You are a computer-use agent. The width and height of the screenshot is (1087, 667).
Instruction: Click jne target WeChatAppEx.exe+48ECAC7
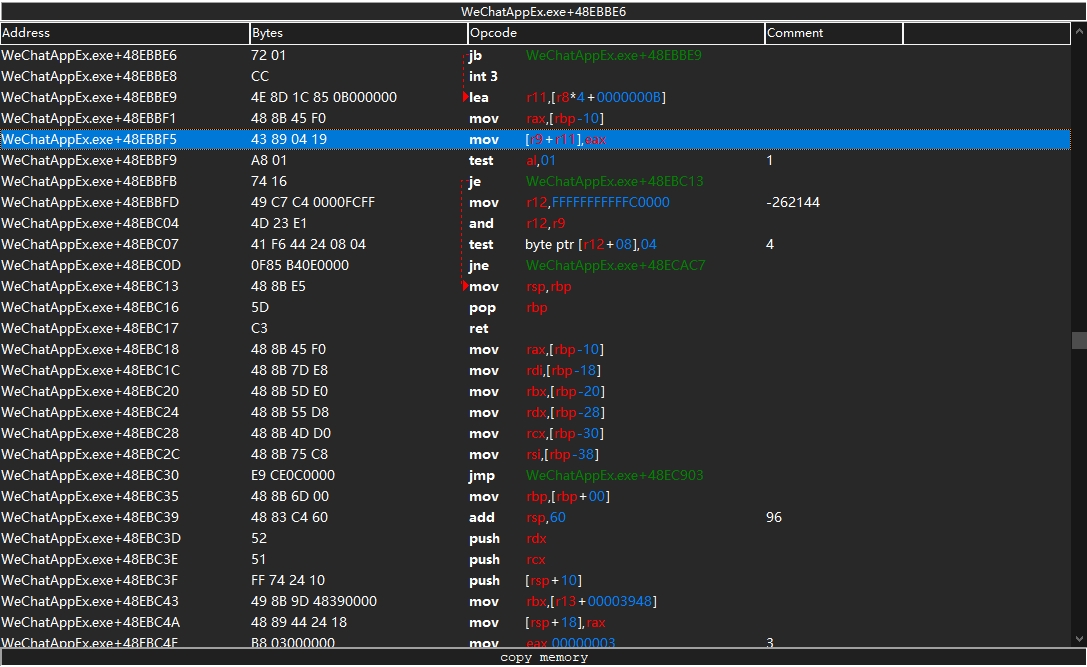[614, 266]
